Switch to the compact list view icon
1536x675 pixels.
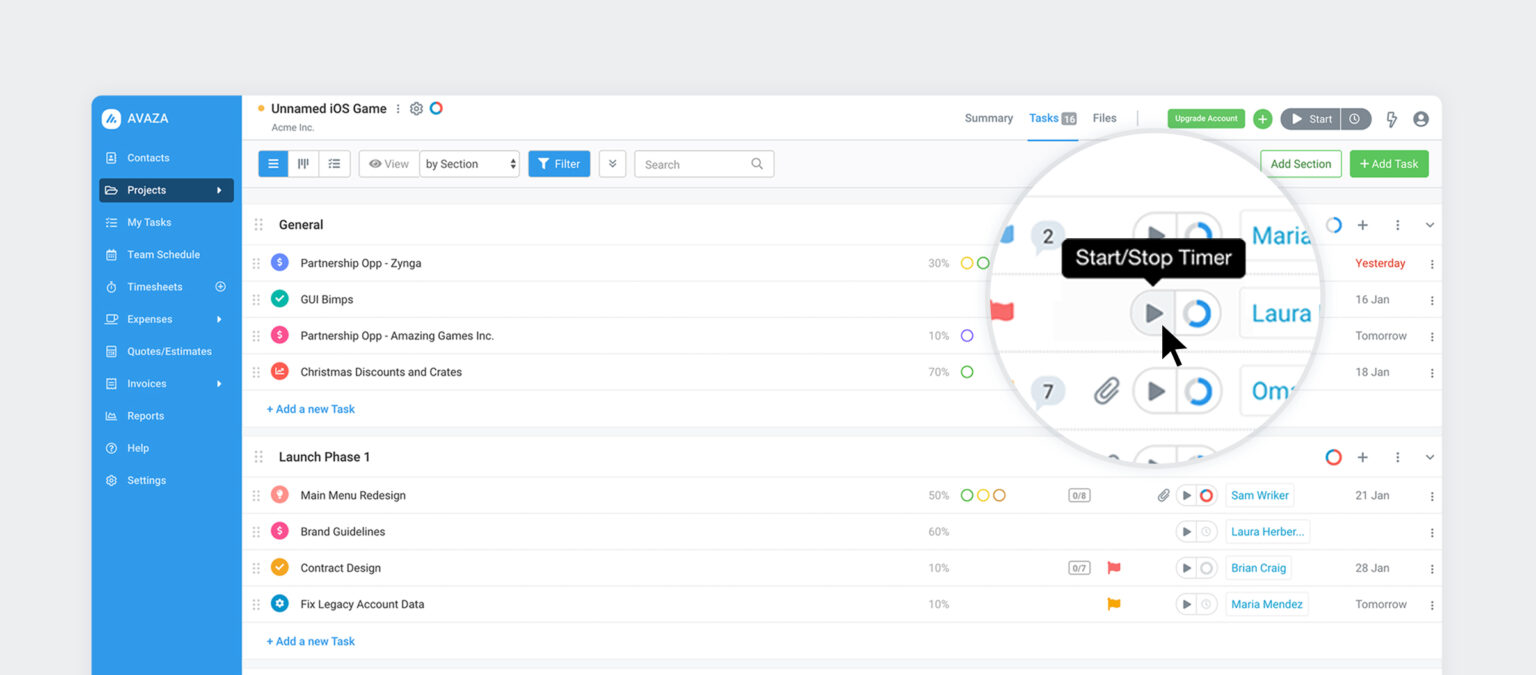tap(333, 163)
